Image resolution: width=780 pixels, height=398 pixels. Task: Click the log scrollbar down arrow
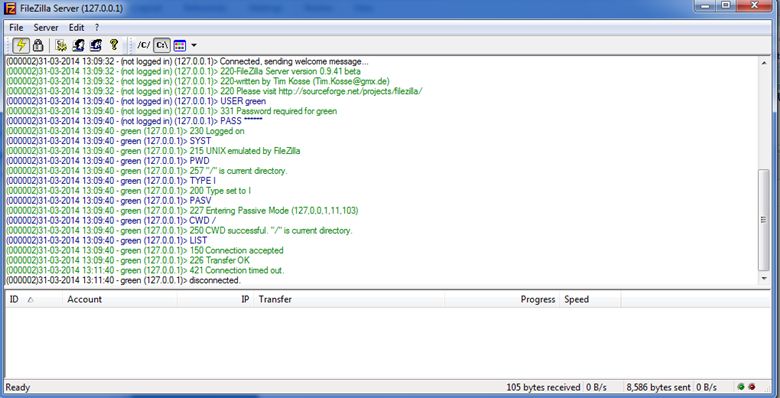pyautogui.click(x=764, y=279)
